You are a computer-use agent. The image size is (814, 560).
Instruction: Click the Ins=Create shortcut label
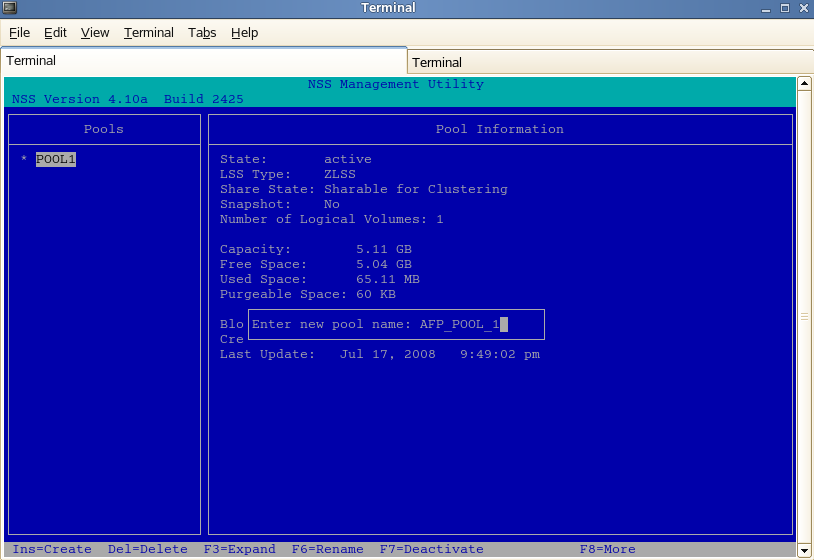coord(52,549)
